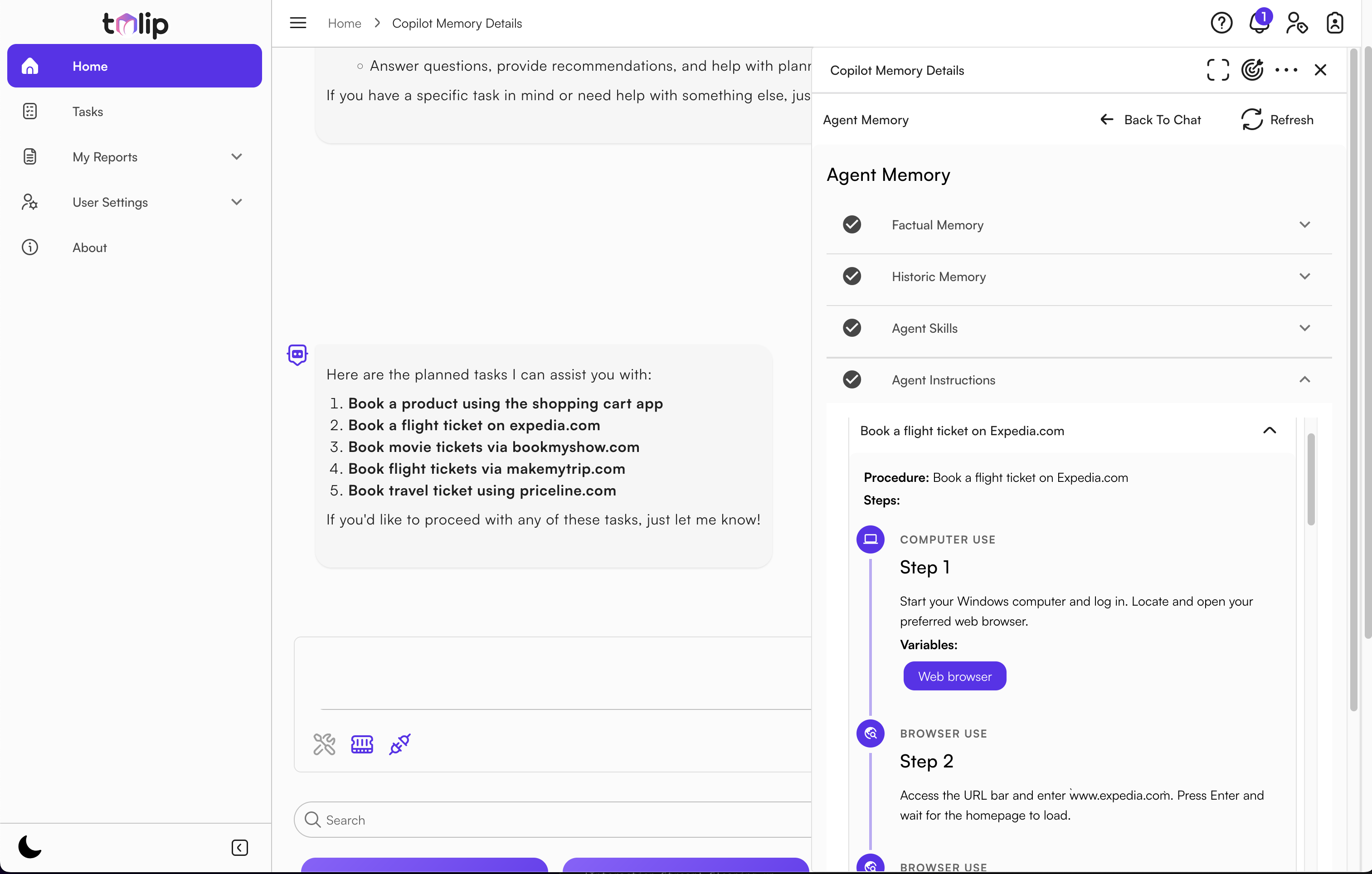This screenshot has height=874, width=1372.
Task: Open notifications bell icon
Action: [1259, 22]
